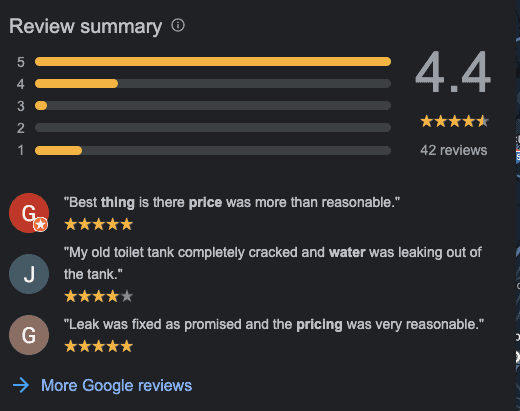Open the leak was fixed review
The width and height of the screenshot is (520, 411).
pyautogui.click(x=274, y=324)
